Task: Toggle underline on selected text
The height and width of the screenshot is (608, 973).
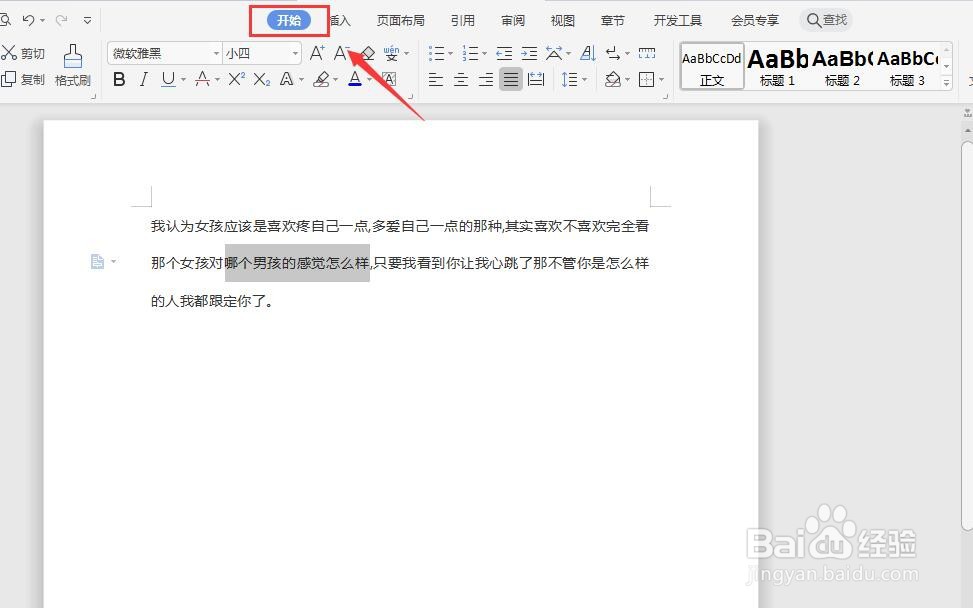Action: point(168,79)
